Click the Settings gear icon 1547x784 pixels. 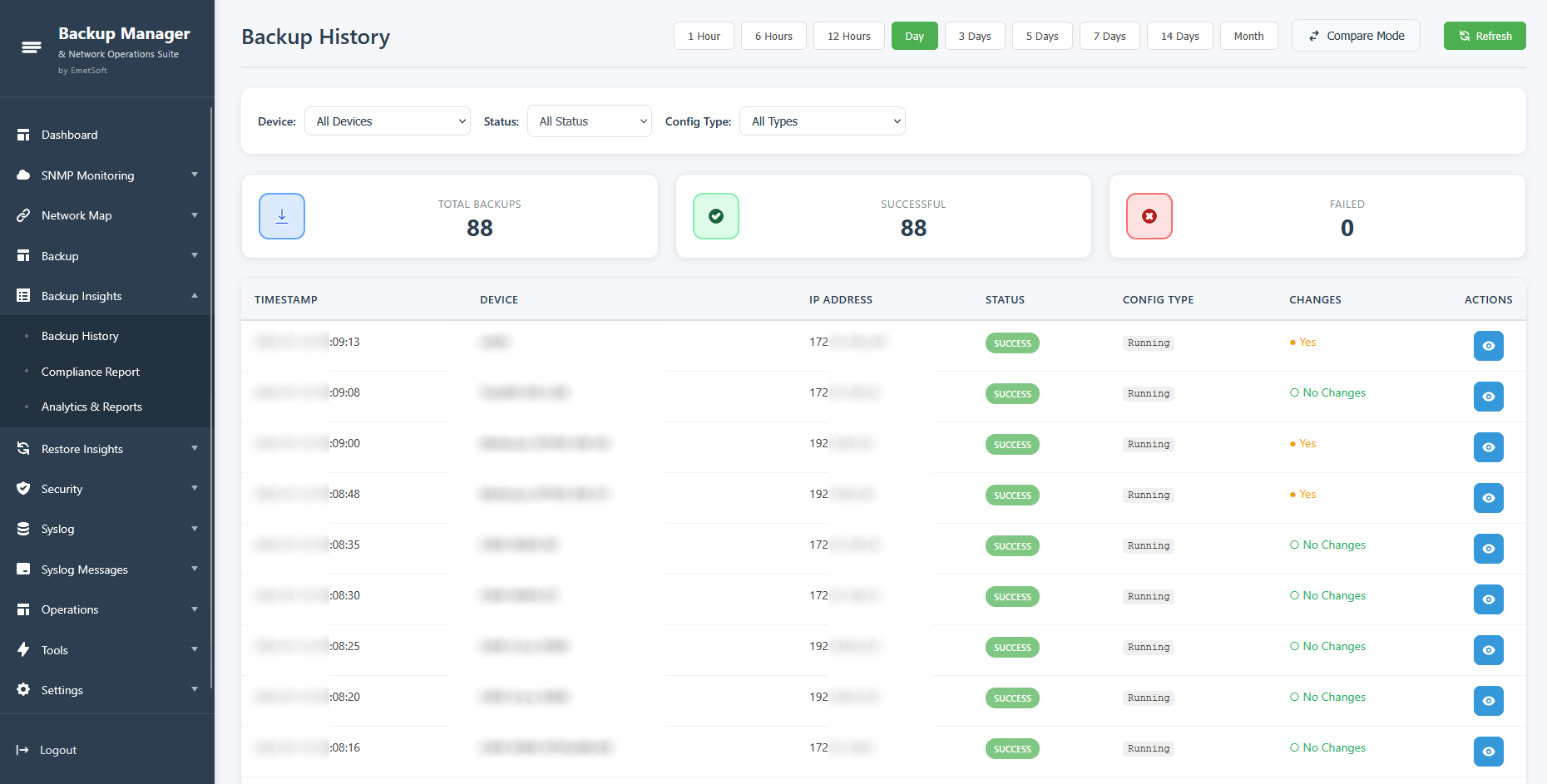pos(23,690)
